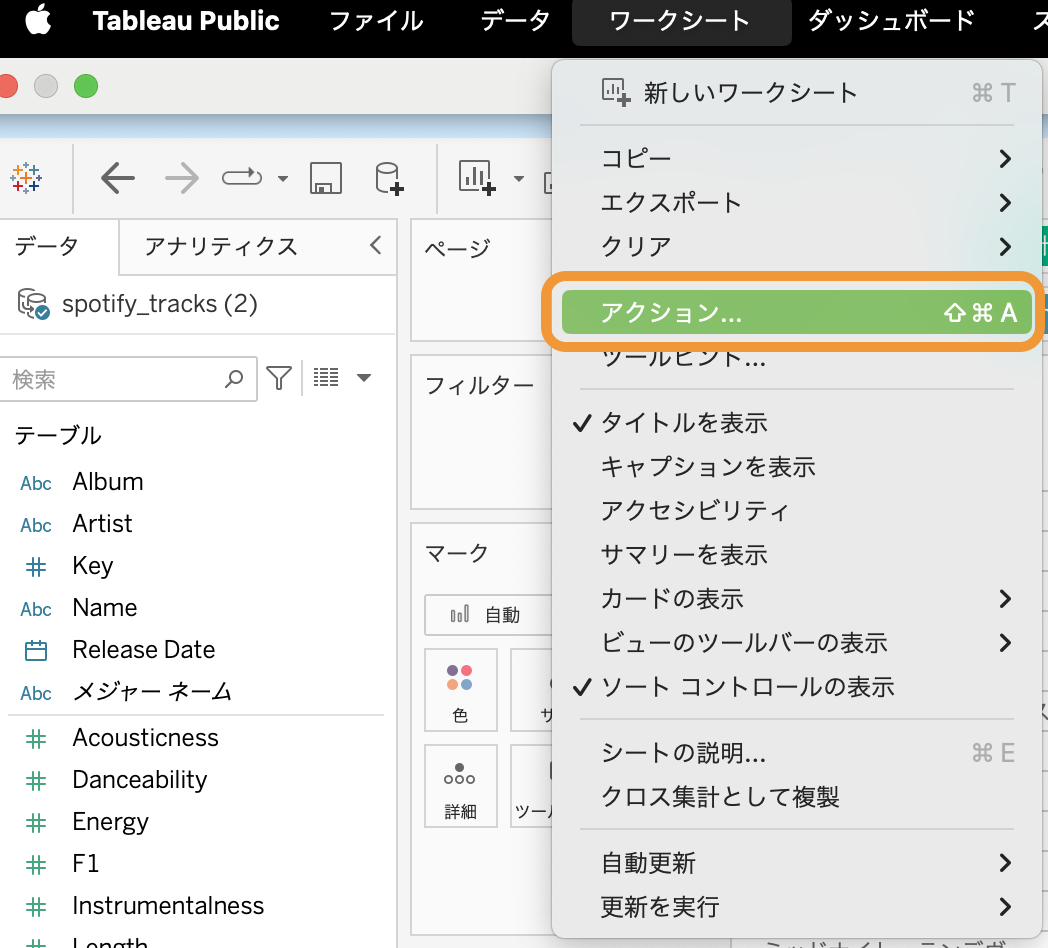The image size is (1048, 948).
Task: Click the Tableau logo start page icon
Action: [x=26, y=178]
